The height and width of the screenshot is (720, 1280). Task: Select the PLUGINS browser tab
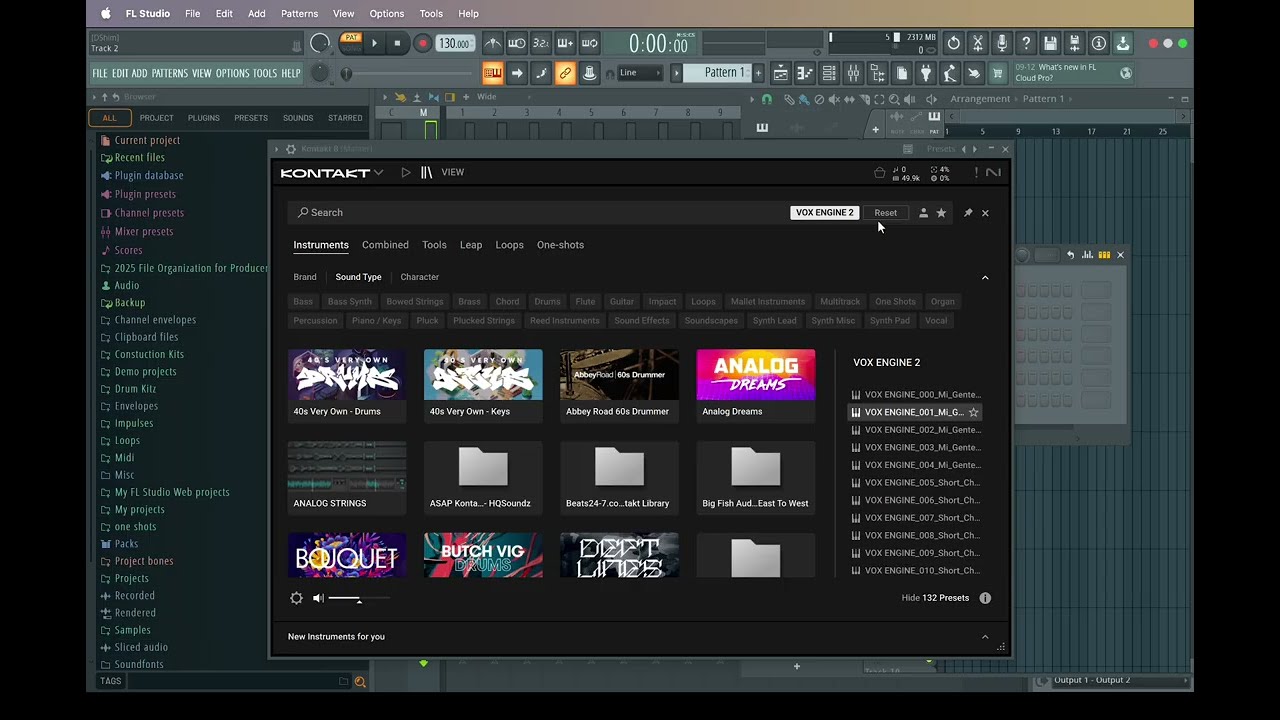click(x=203, y=118)
